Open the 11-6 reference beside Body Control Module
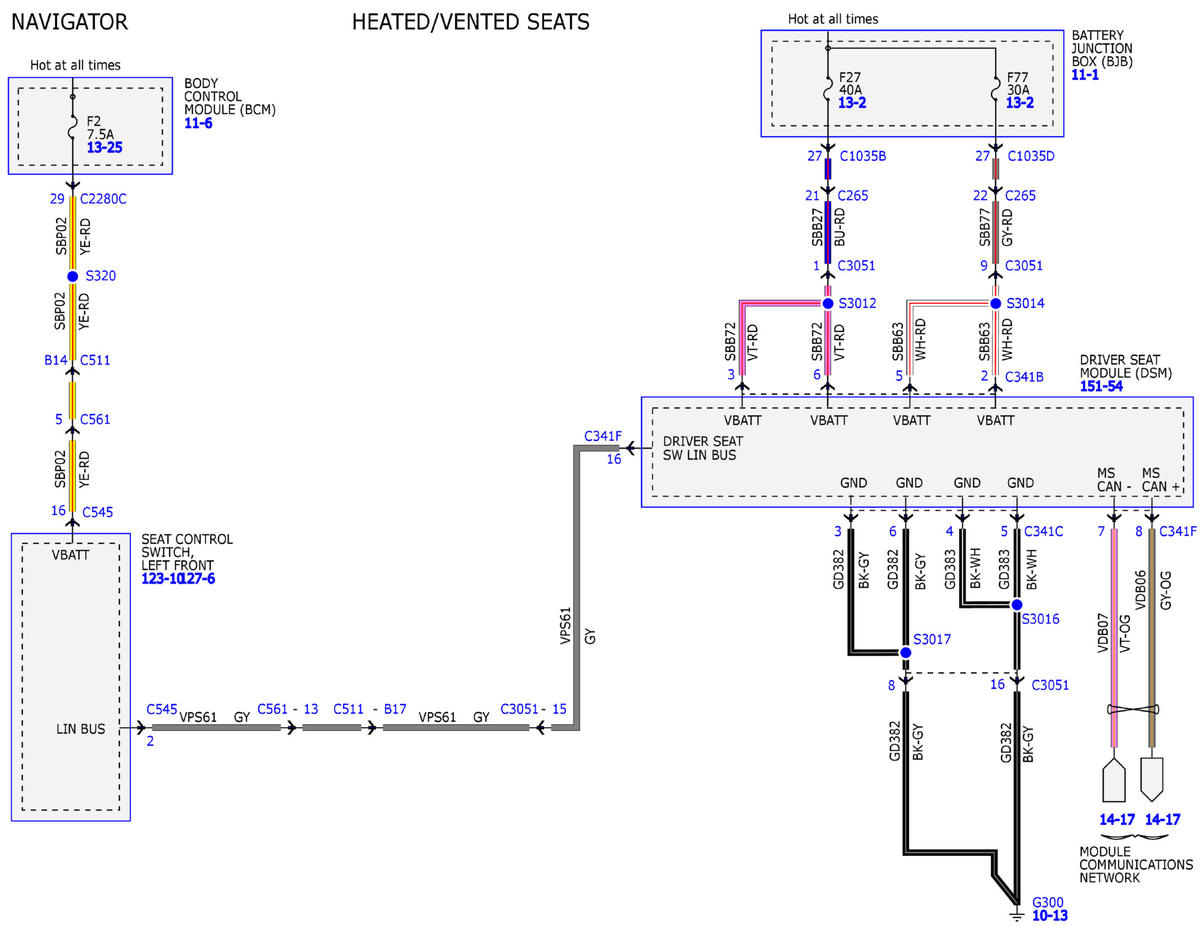This screenshot has width=1200, height=927. [x=198, y=123]
